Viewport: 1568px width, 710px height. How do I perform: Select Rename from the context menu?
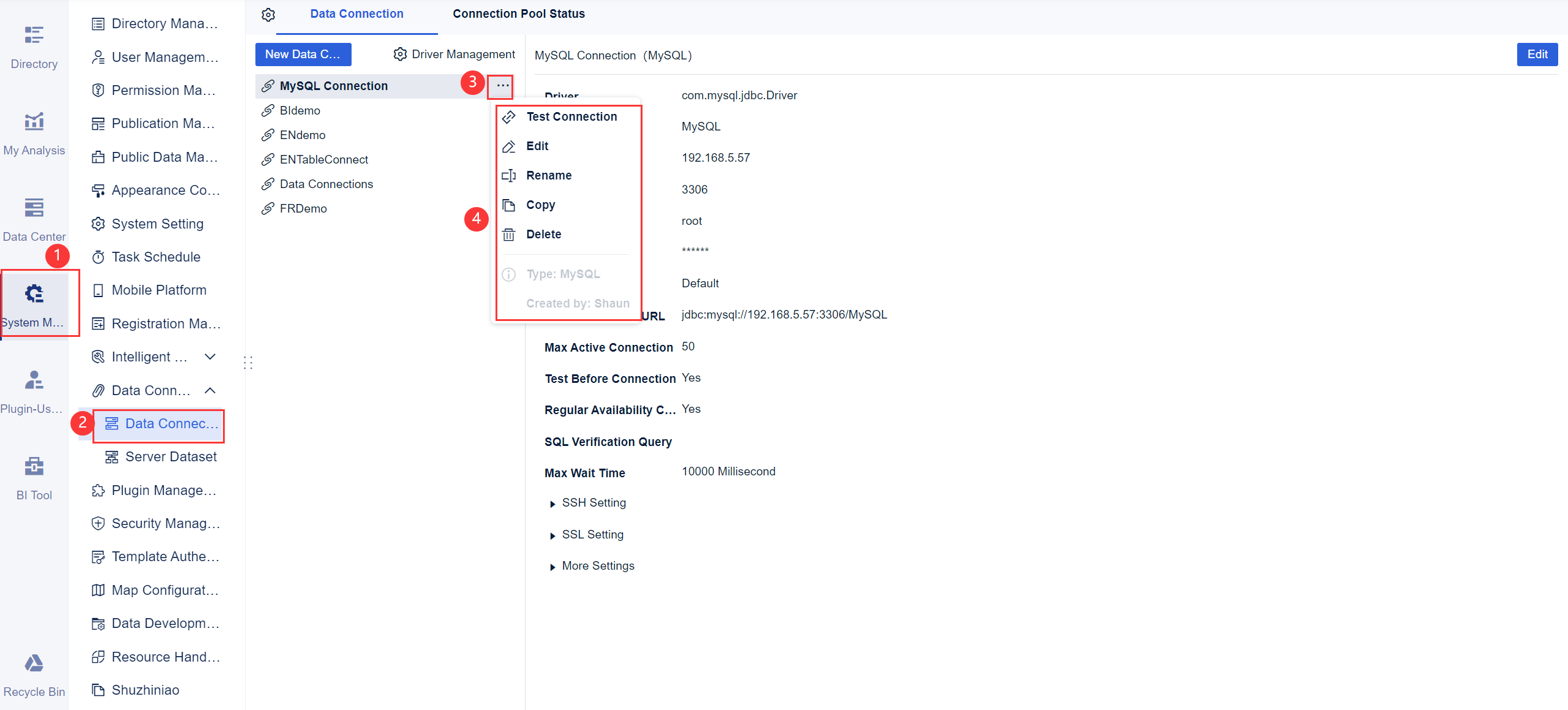click(x=549, y=175)
